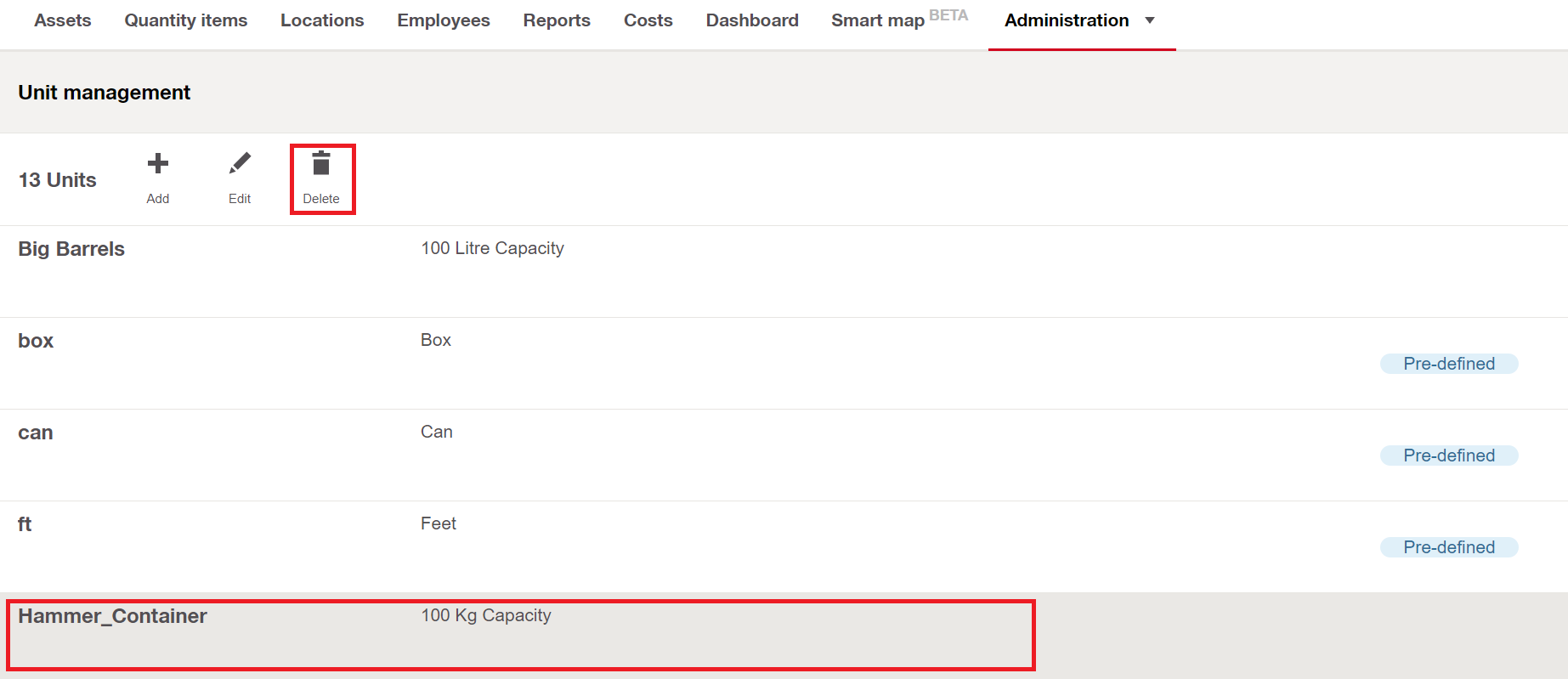Click the Add unit plus icon
Image resolution: width=1568 pixels, height=679 pixels.
158,163
